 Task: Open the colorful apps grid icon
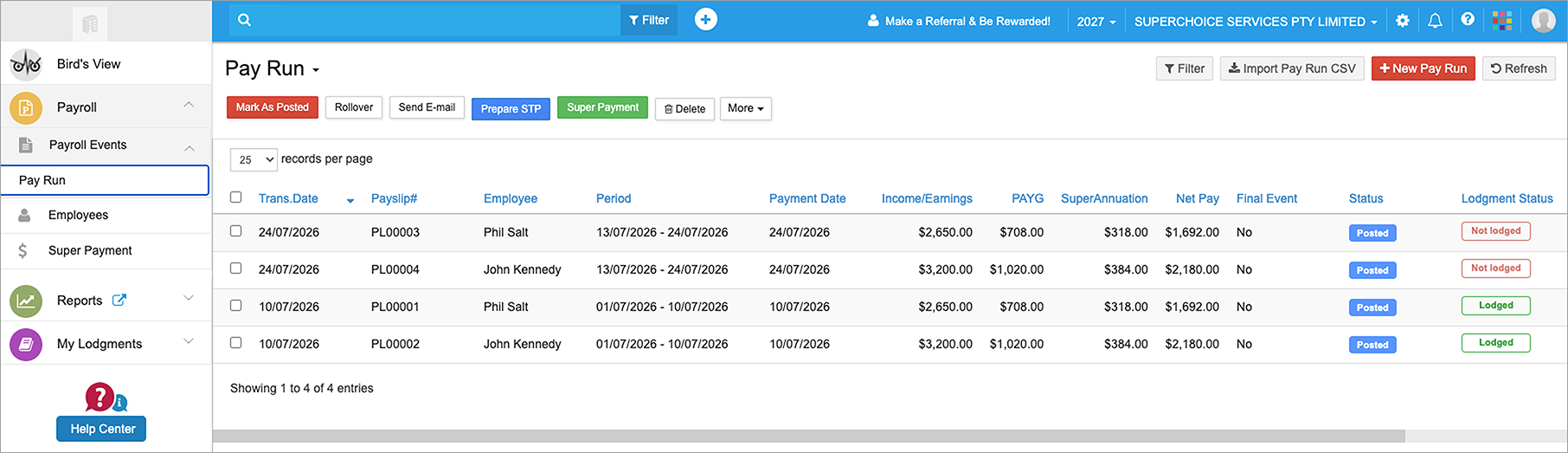coord(1502,20)
